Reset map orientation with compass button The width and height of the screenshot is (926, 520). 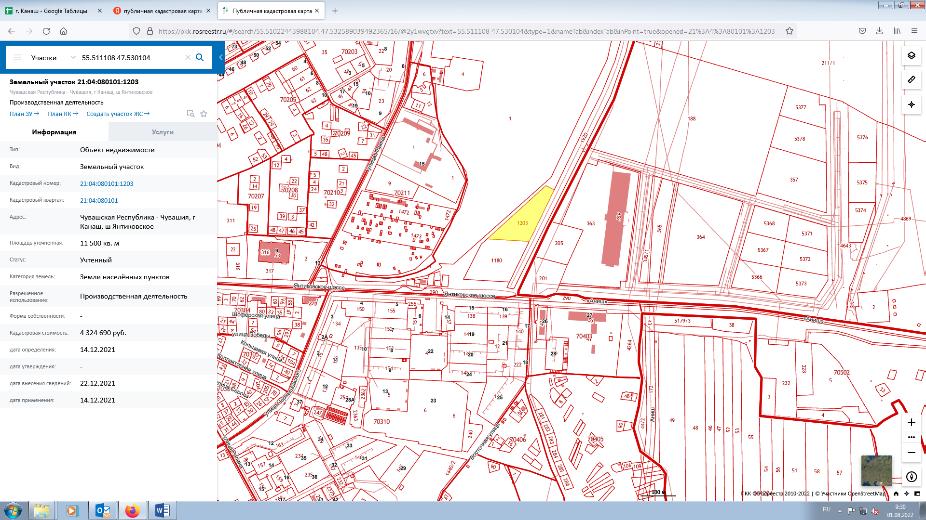coord(911,477)
